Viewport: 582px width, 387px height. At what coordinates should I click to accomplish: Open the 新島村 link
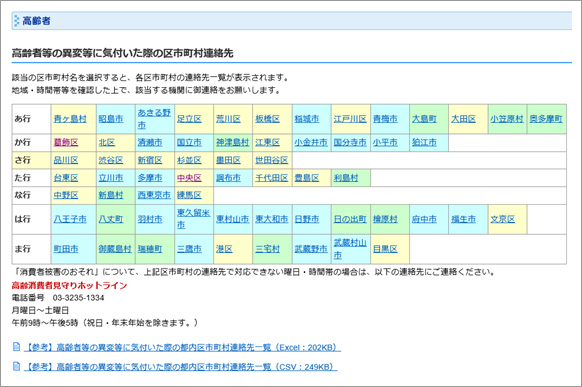tap(111, 195)
